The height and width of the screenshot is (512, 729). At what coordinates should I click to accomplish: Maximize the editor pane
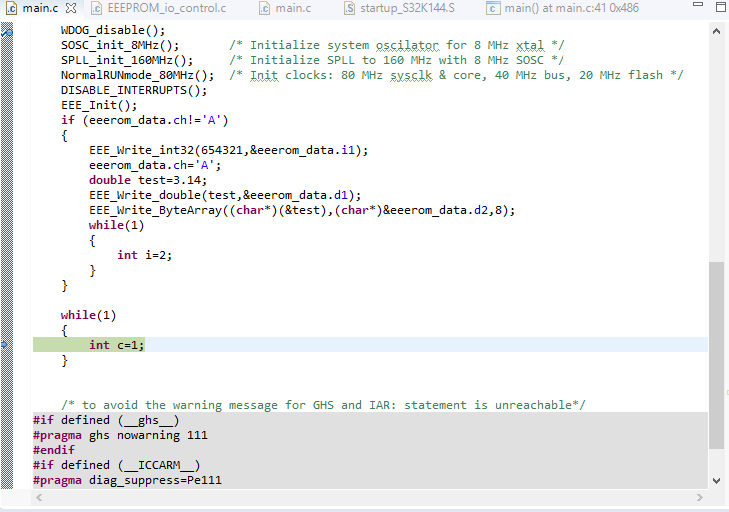[x=721, y=7]
